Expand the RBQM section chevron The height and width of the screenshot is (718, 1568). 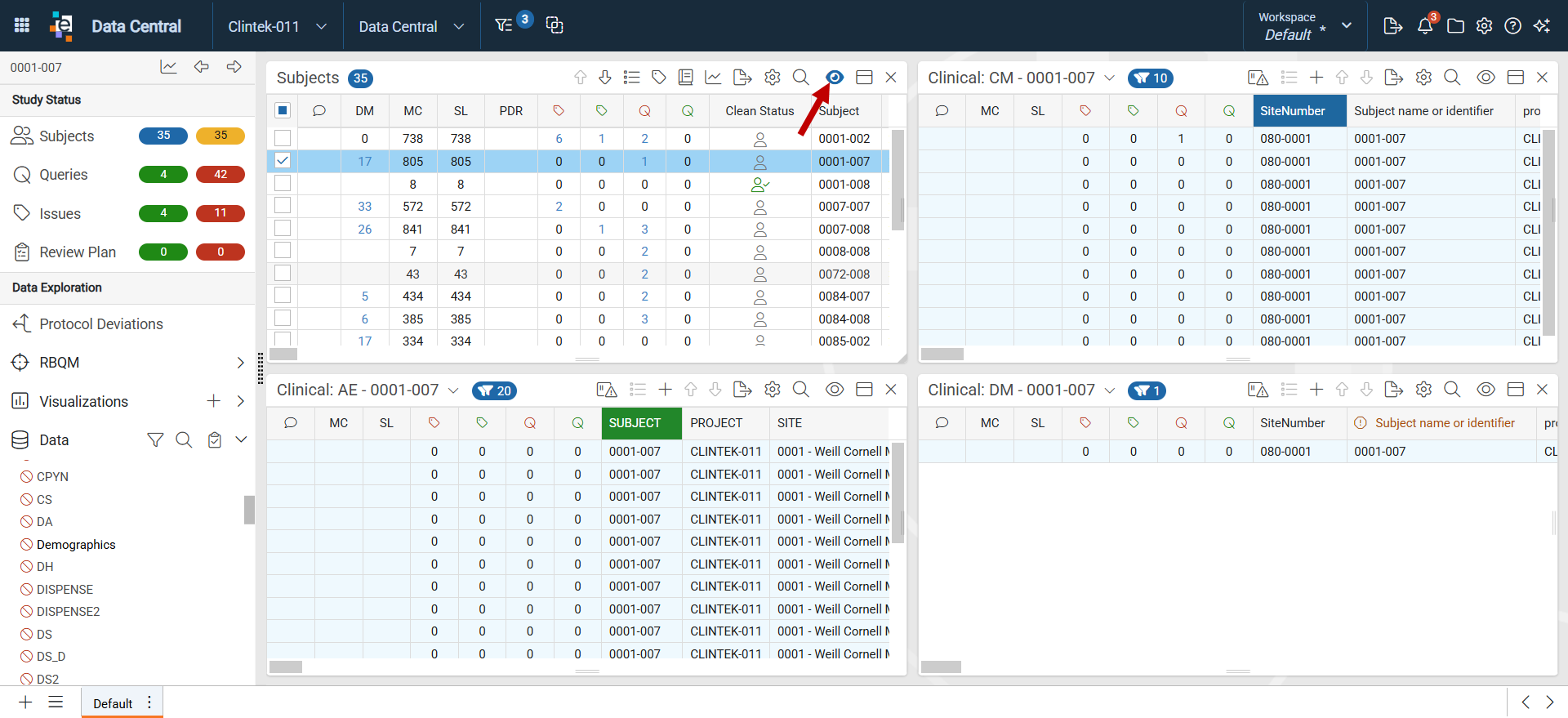(x=240, y=363)
